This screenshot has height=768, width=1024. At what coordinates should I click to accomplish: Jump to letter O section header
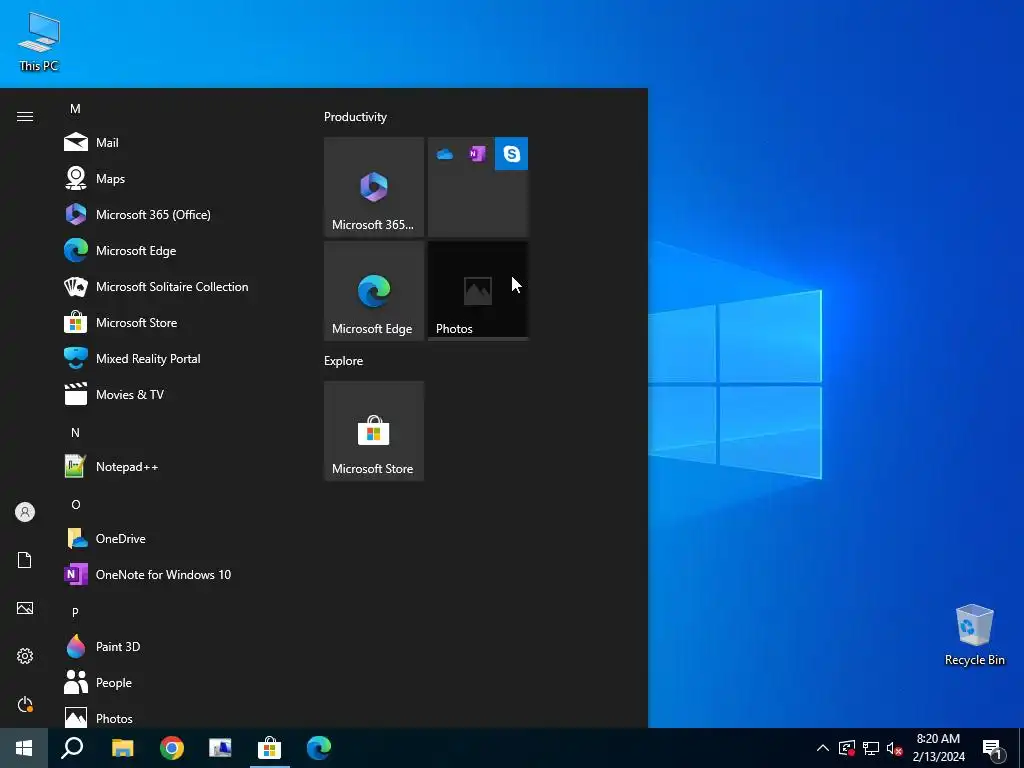pyautogui.click(x=75, y=504)
